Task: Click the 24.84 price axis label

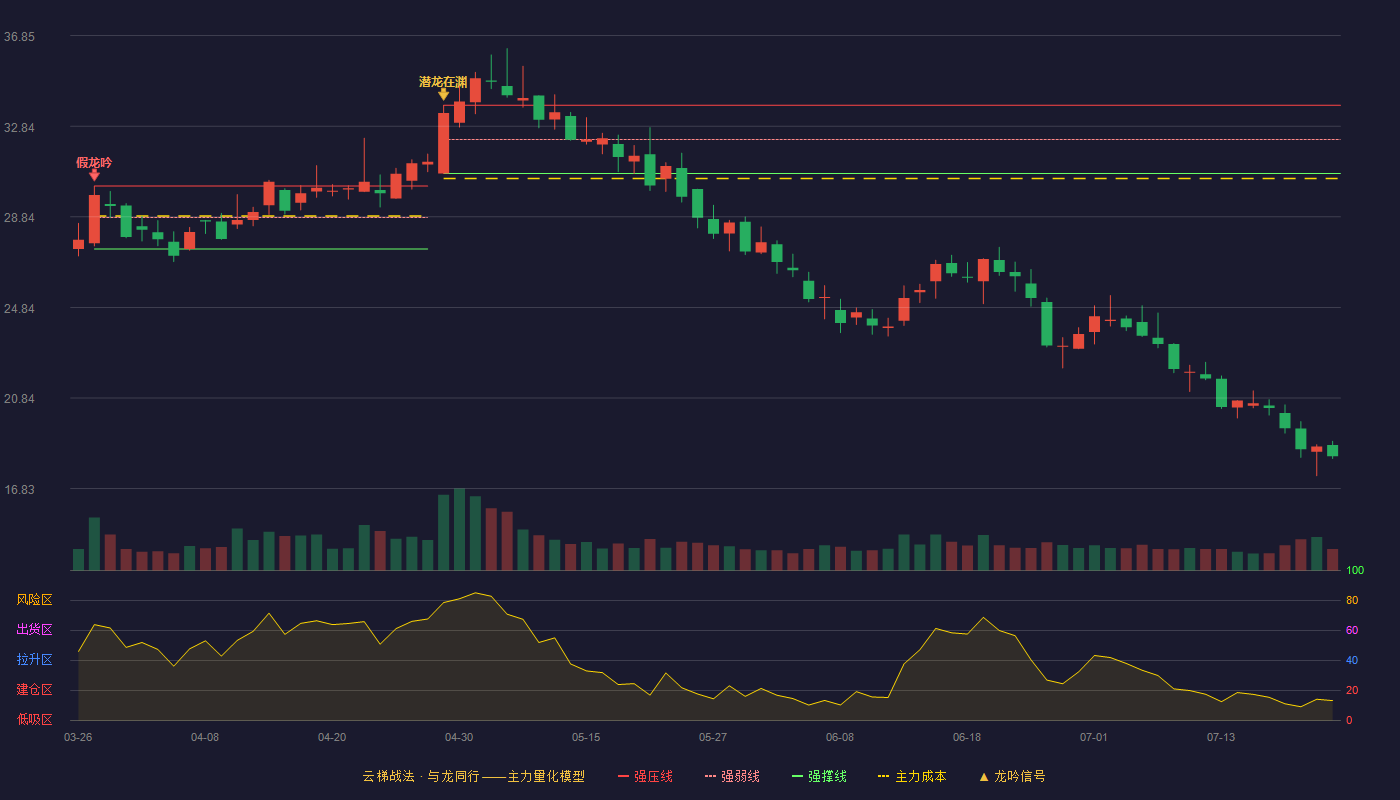Action: [19, 309]
